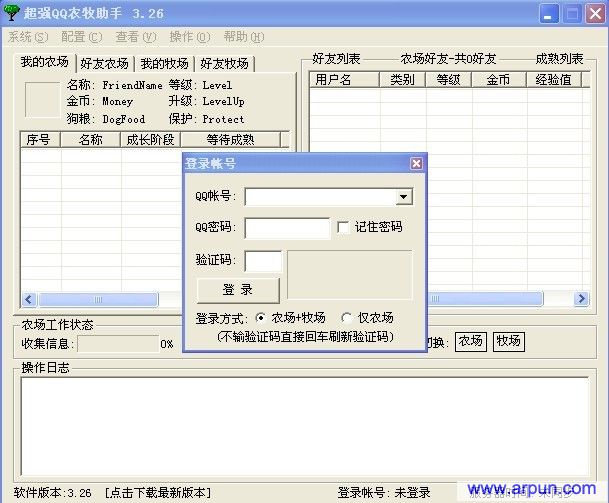Image resolution: width=609 pixels, height=503 pixels.
Task: Select the 仅农场 login mode
Action: pos(346,318)
